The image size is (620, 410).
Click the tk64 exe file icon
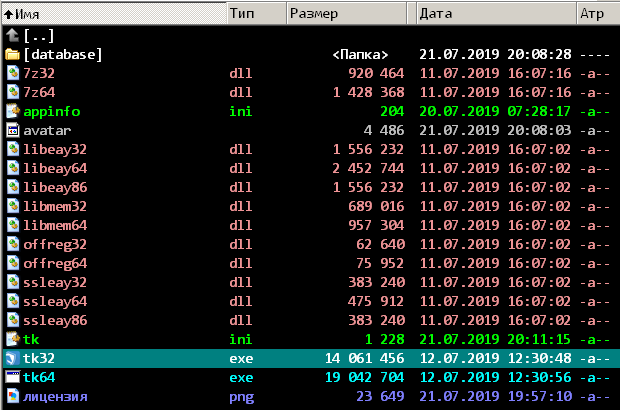pyautogui.click(x=12, y=378)
